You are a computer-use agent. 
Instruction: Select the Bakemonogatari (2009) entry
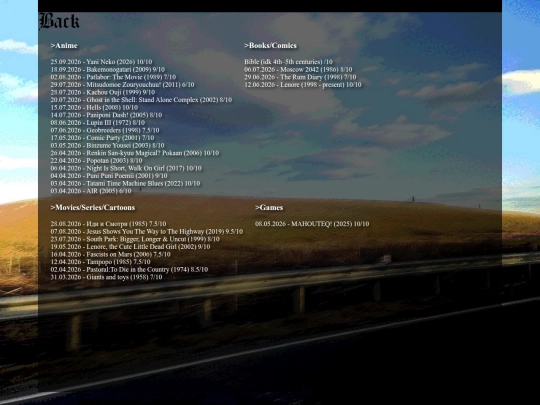(x=108, y=70)
